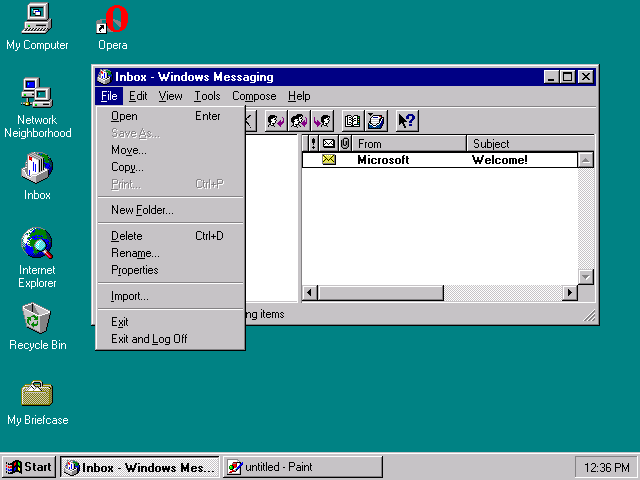Click the horizontal scrollbar thumb

pyautogui.click(x=380, y=293)
